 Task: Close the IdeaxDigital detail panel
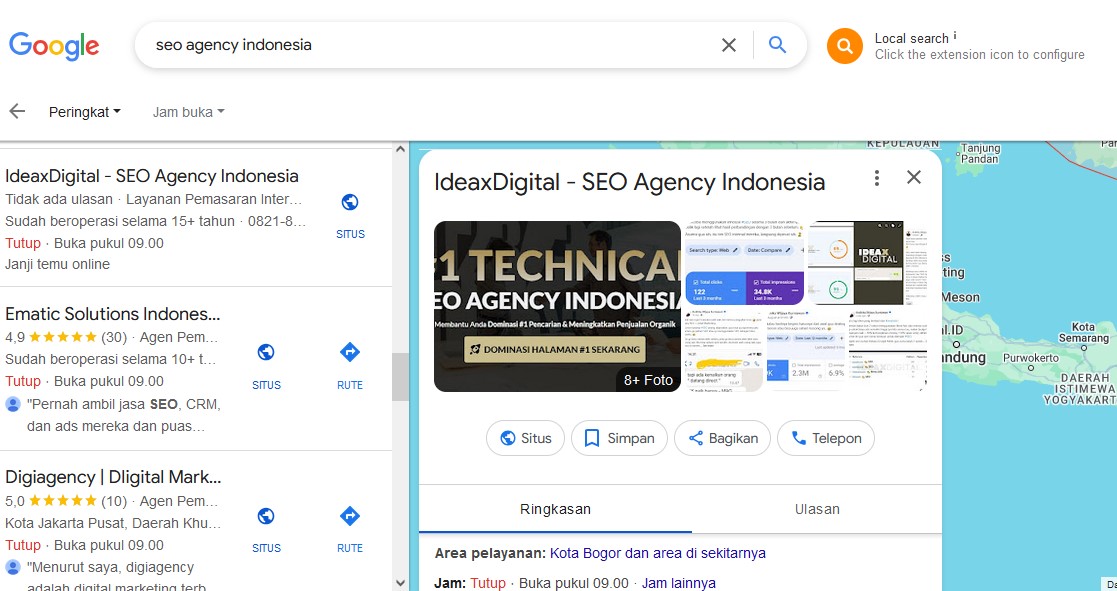(x=914, y=177)
